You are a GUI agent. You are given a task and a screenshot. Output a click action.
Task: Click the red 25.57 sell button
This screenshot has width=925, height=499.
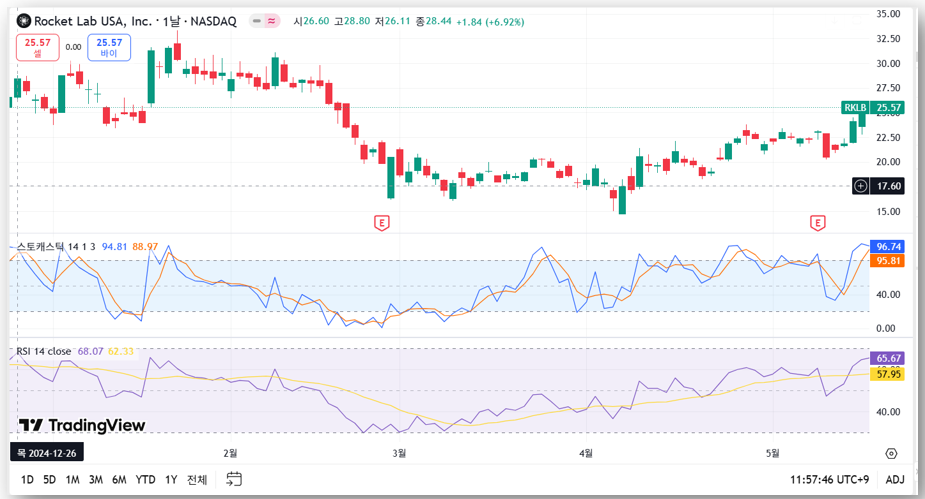coord(38,48)
